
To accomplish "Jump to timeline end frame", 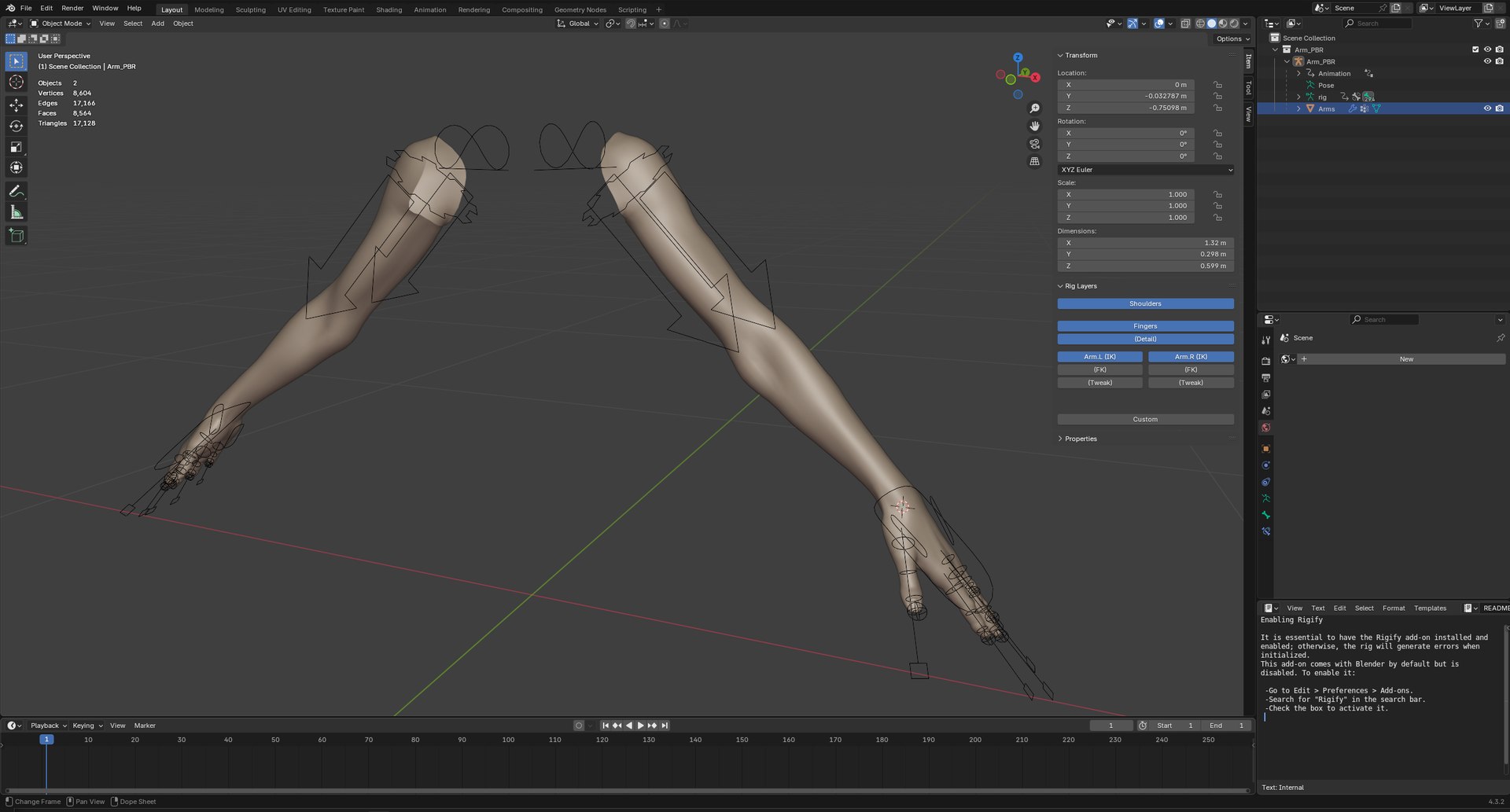I will (x=665, y=726).
